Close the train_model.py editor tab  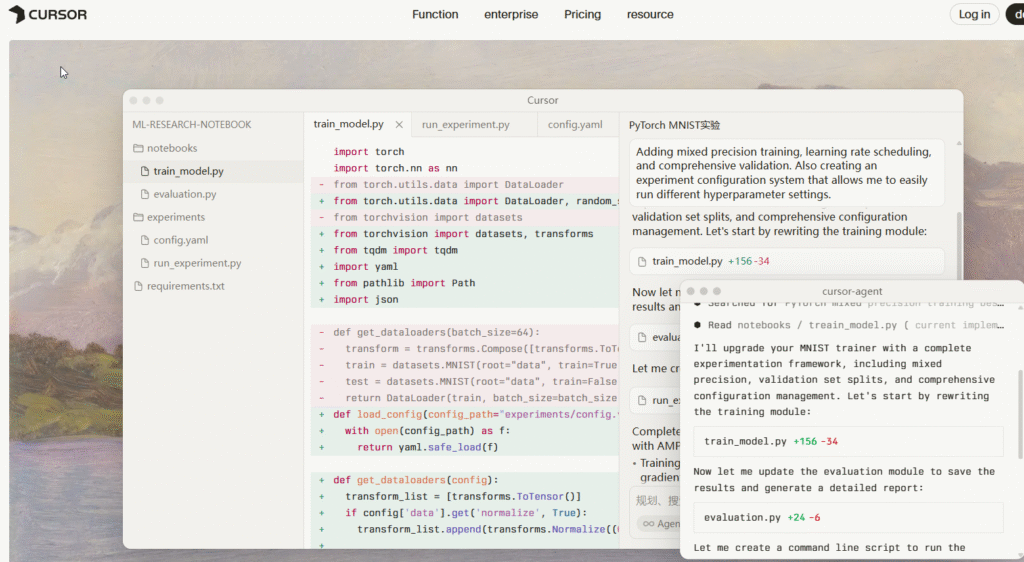pos(399,125)
